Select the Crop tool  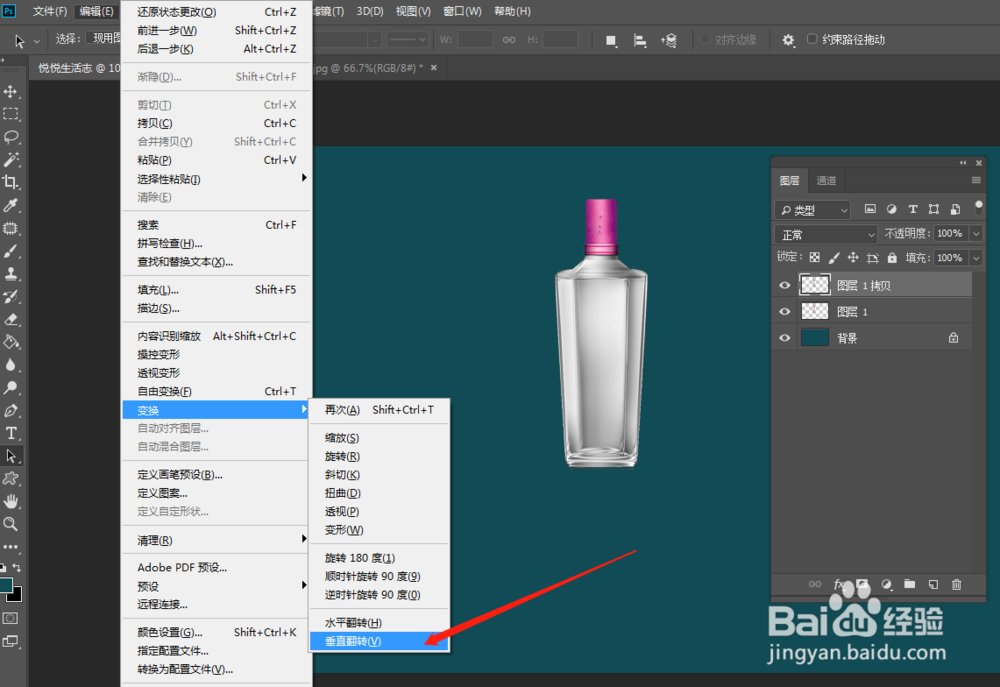(11, 182)
